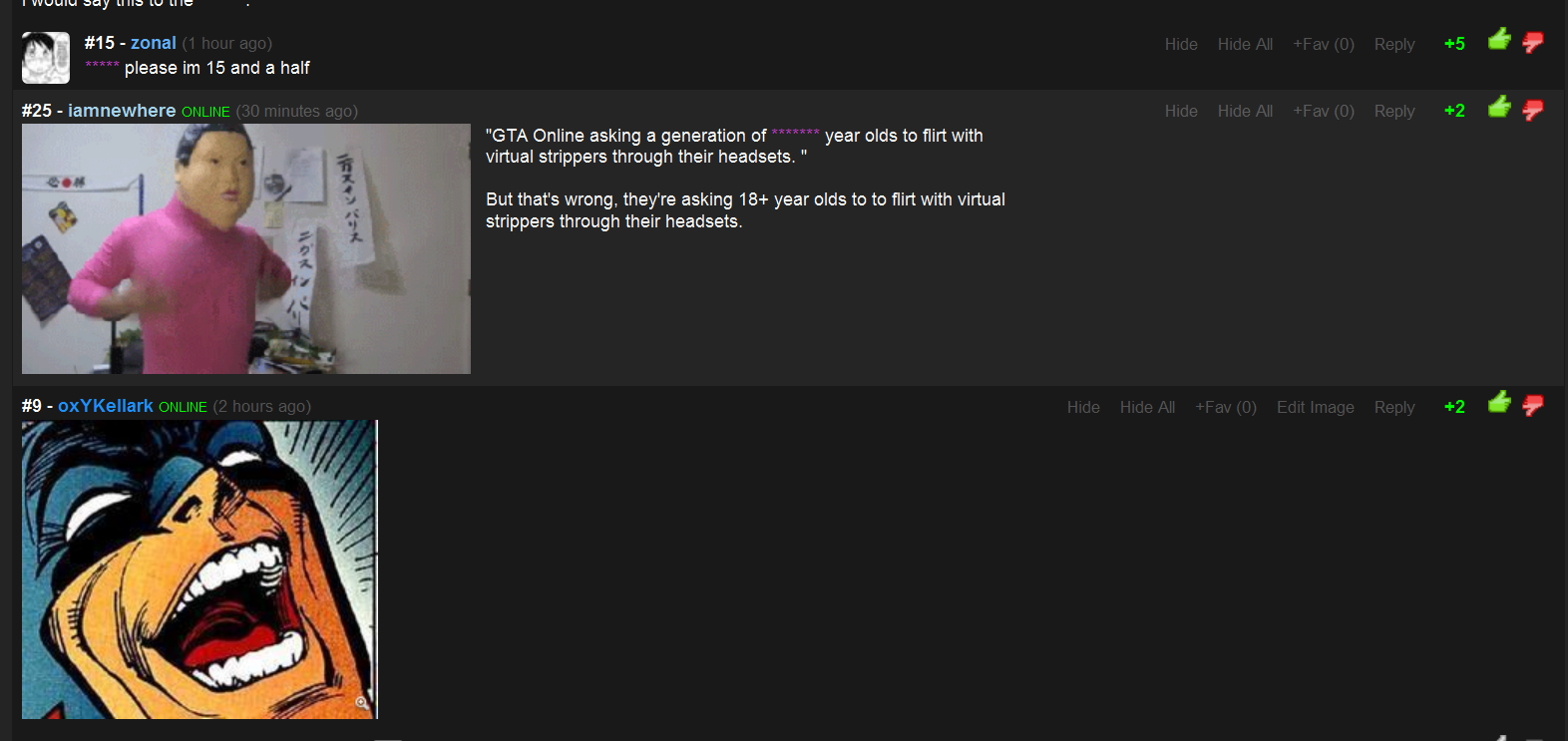1568x741 pixels.
Task: Downvote iamnewhere's comment #25
Action: click(1533, 109)
